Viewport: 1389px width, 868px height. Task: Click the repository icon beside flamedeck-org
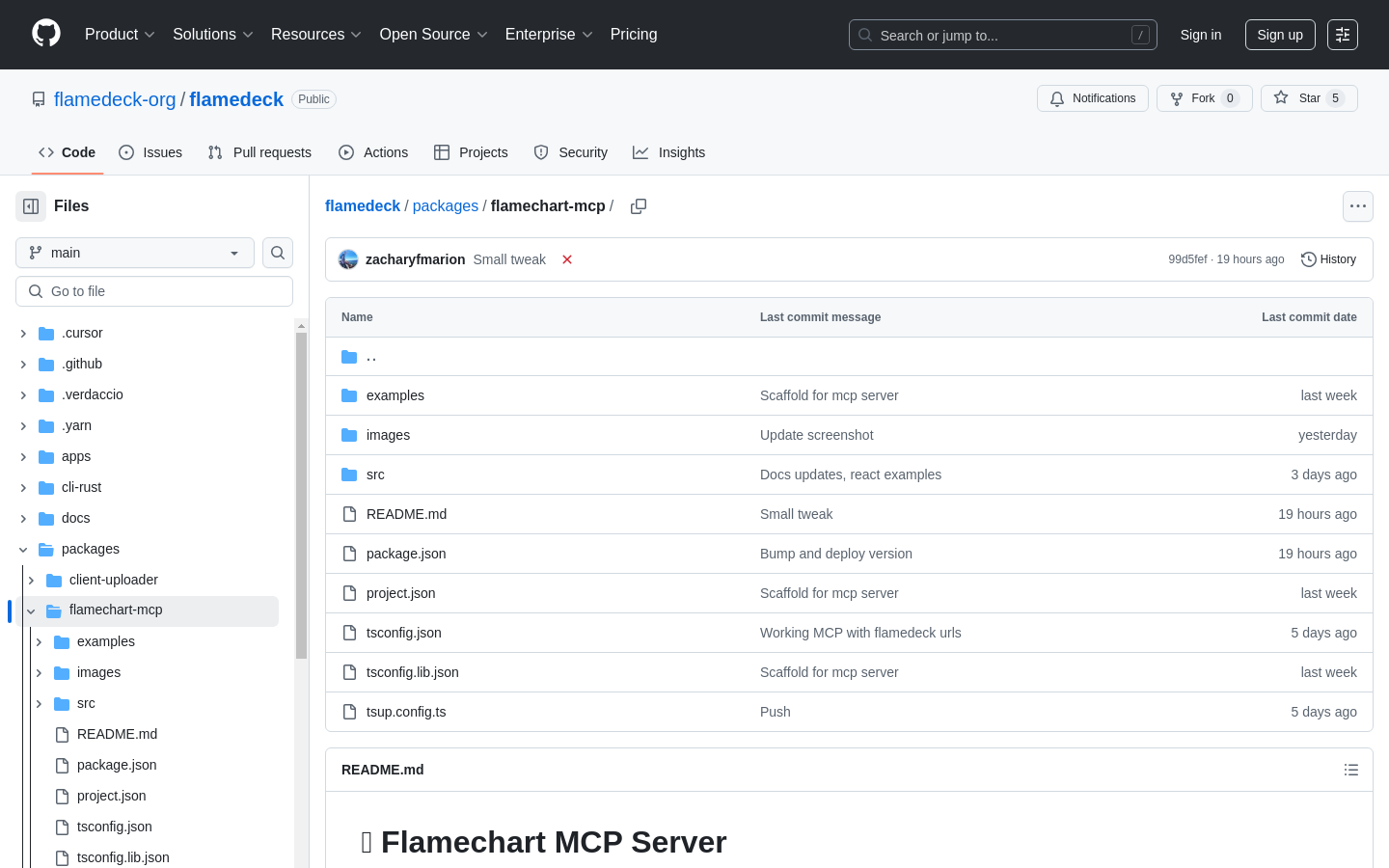[39, 99]
